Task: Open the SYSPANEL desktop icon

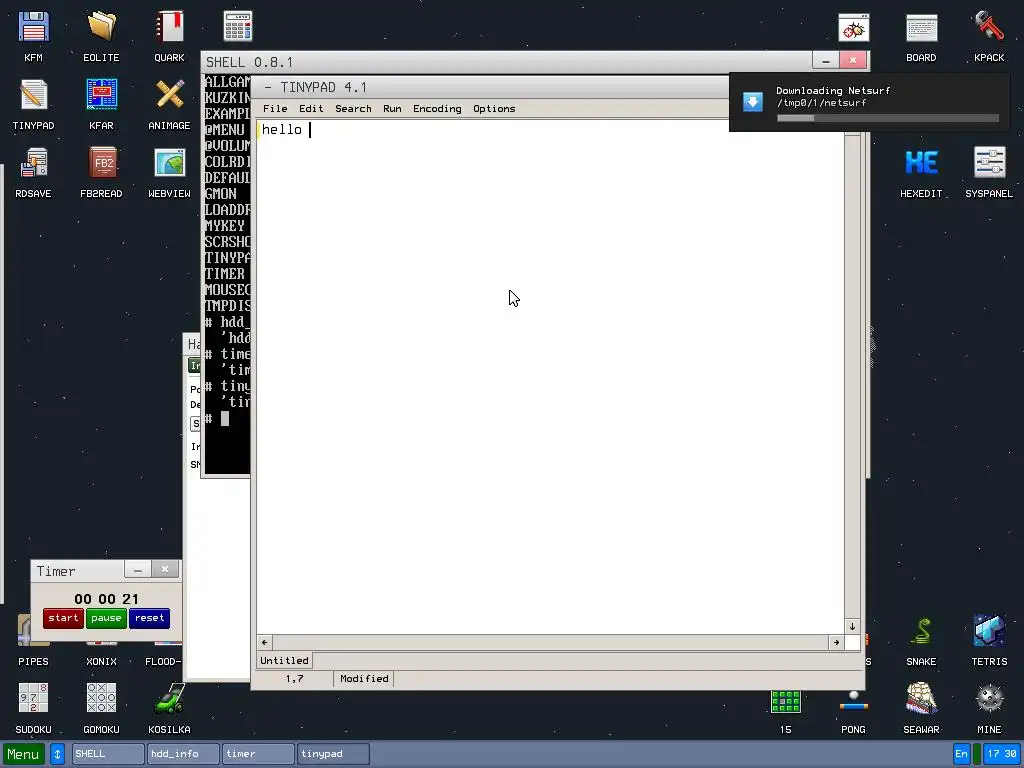Action: coord(989,171)
